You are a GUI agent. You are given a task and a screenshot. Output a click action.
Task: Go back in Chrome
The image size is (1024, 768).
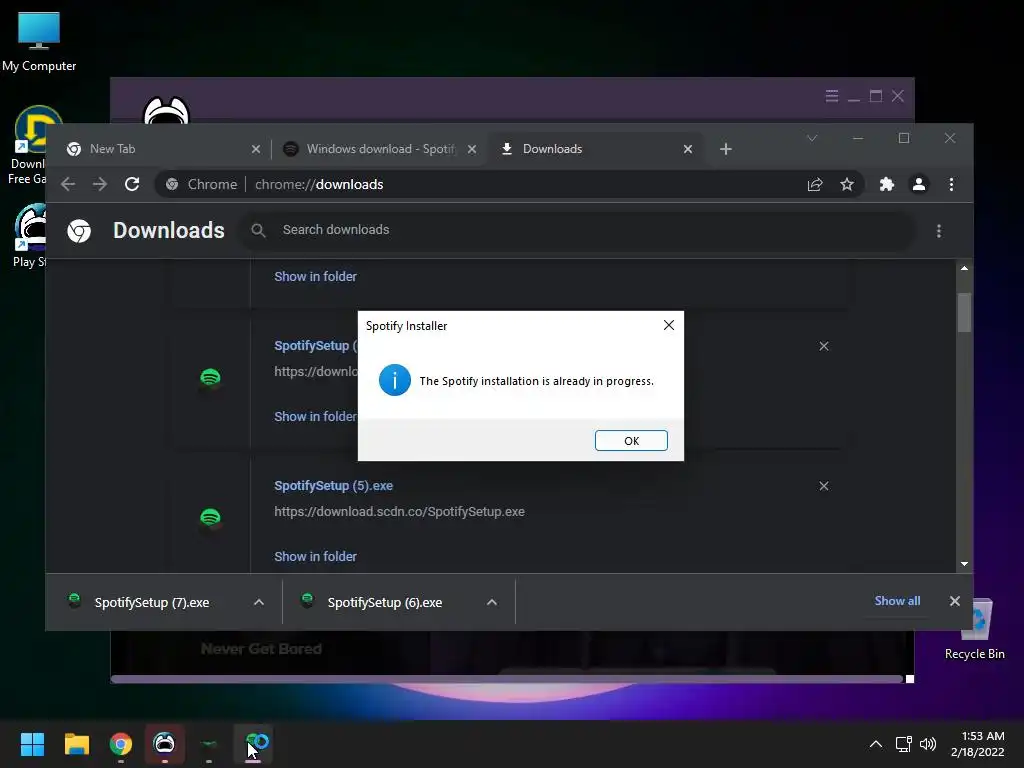click(x=68, y=184)
